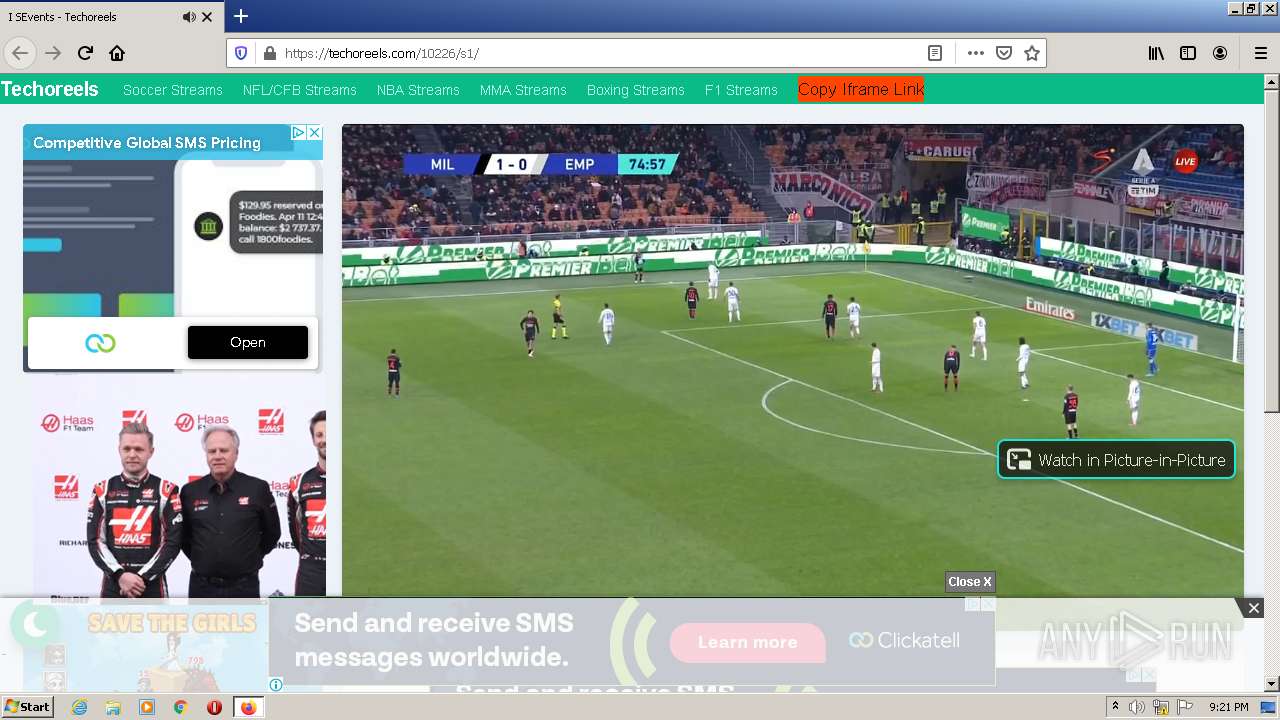Click the browser forward arrow
This screenshot has height=720, width=1280.
tap(53, 53)
